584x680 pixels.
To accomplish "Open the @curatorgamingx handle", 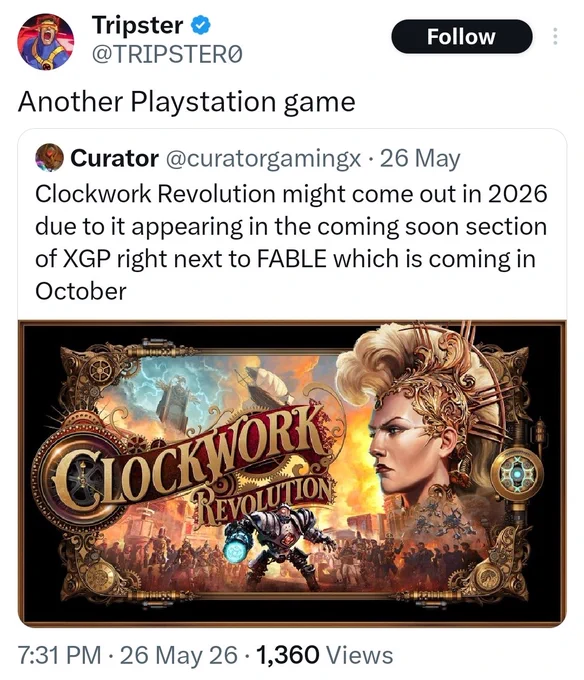I will point(263,159).
